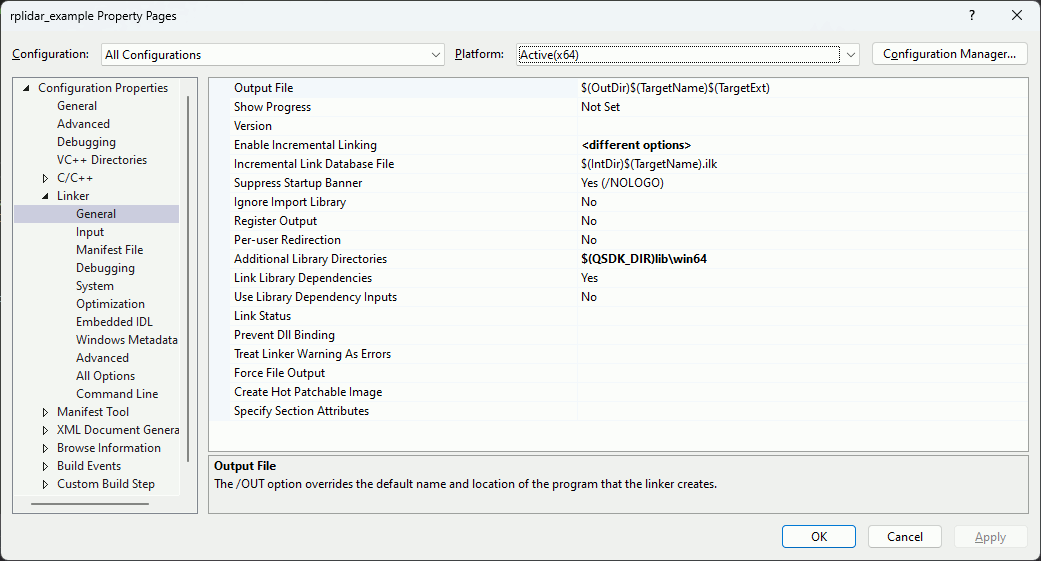Select Debugging under Configuration Properties
This screenshot has width=1041, height=561.
(86, 141)
